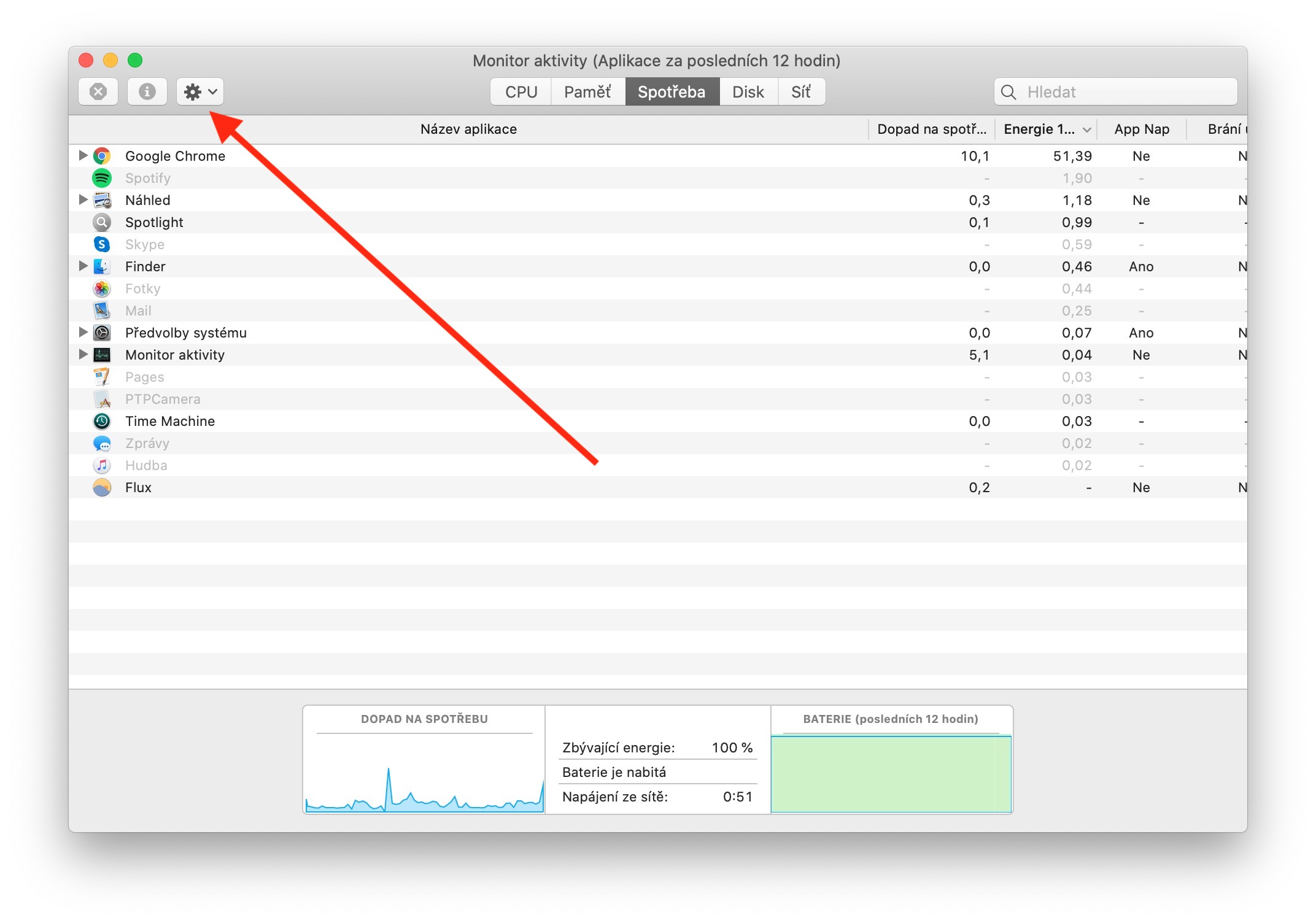Expand the Předvolby systému row
The width and height of the screenshot is (1316, 923).
(83, 332)
